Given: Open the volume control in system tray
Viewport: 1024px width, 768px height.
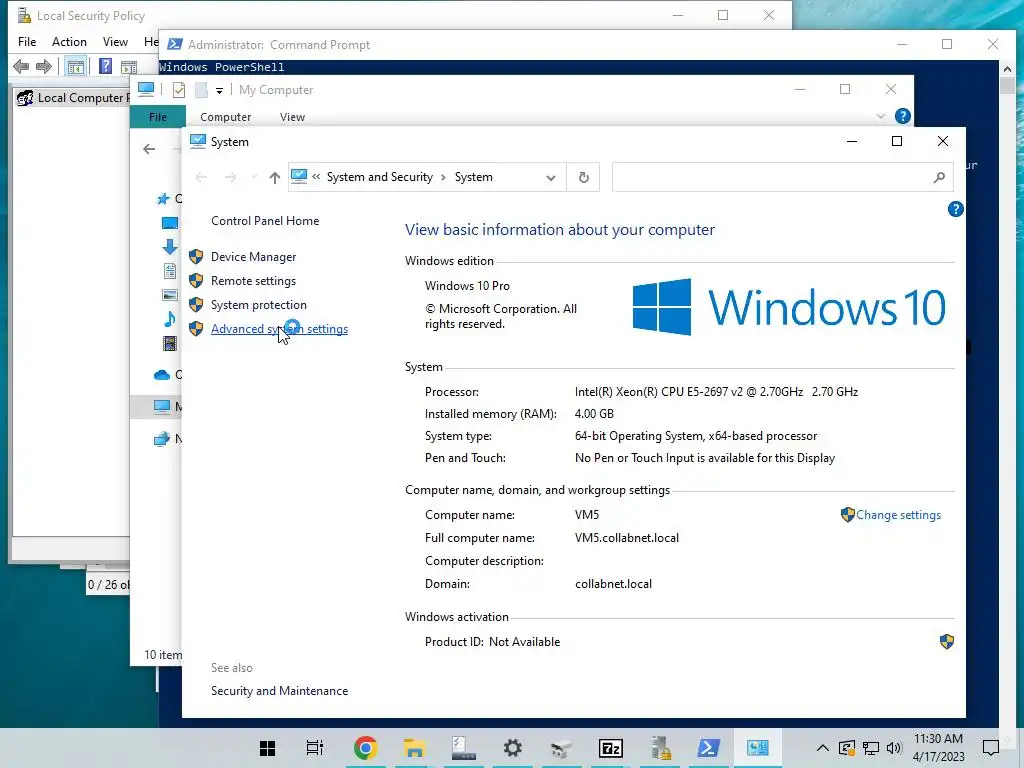Looking at the screenshot, I should pyautogui.click(x=894, y=748).
